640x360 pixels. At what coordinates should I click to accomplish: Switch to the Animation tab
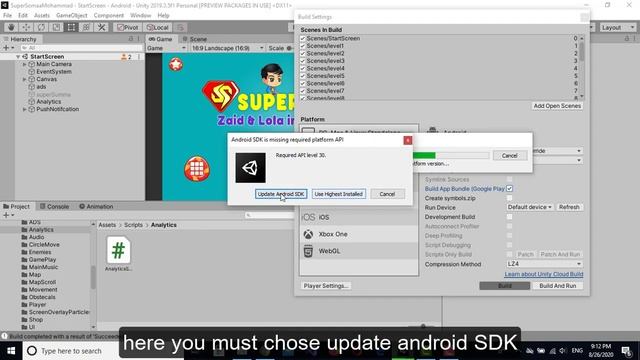[96, 207]
